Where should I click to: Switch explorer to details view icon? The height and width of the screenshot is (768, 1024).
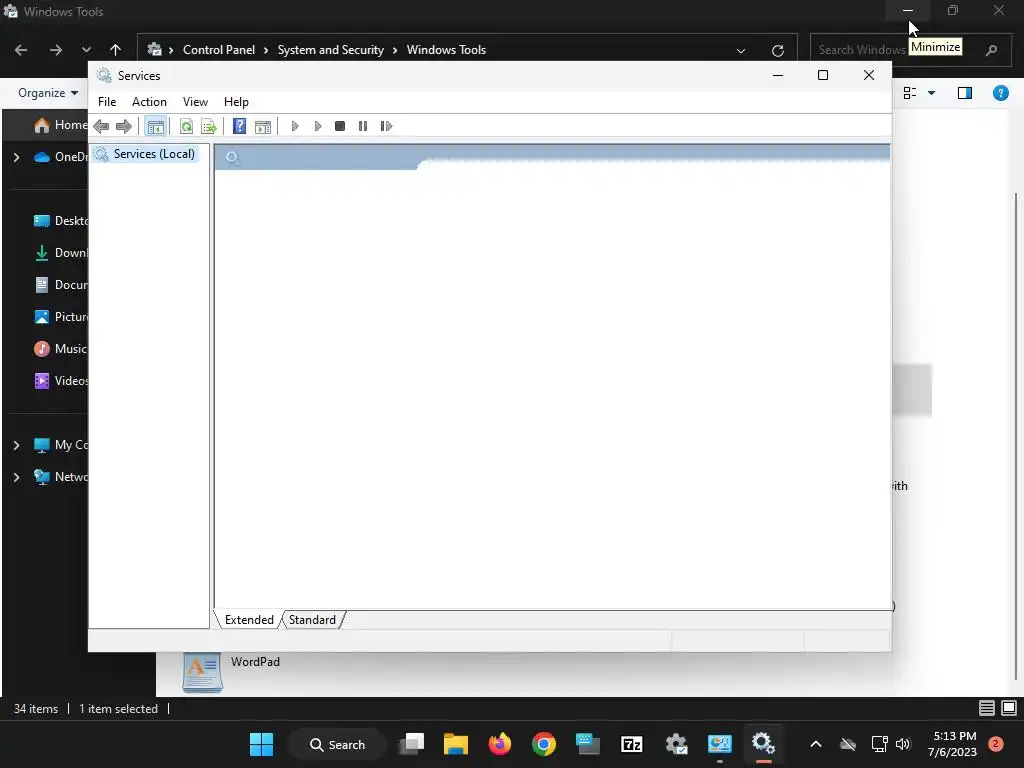(987, 708)
